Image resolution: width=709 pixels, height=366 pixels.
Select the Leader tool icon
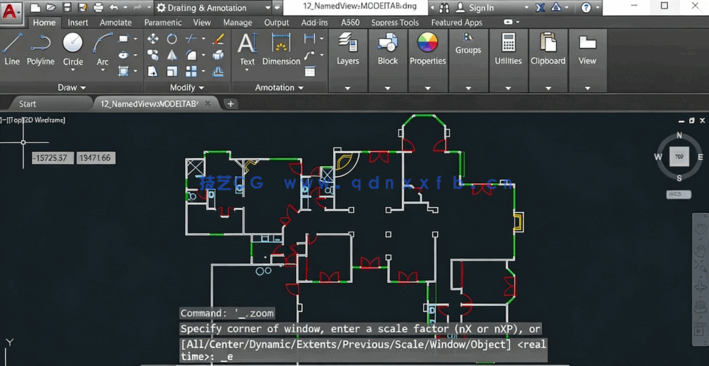310,55
